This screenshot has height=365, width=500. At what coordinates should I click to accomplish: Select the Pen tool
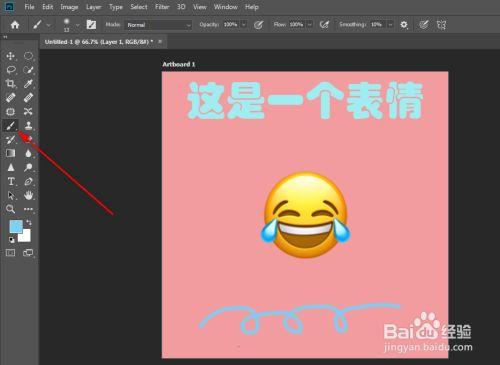point(28,181)
